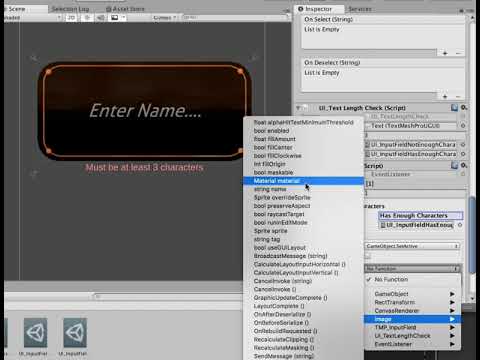Choose string tag property

(x=303, y=239)
